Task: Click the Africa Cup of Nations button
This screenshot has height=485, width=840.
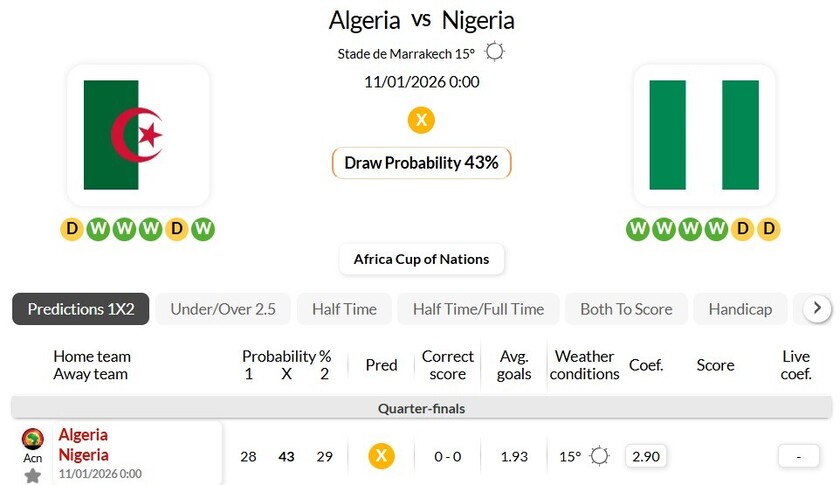Action: click(421, 259)
